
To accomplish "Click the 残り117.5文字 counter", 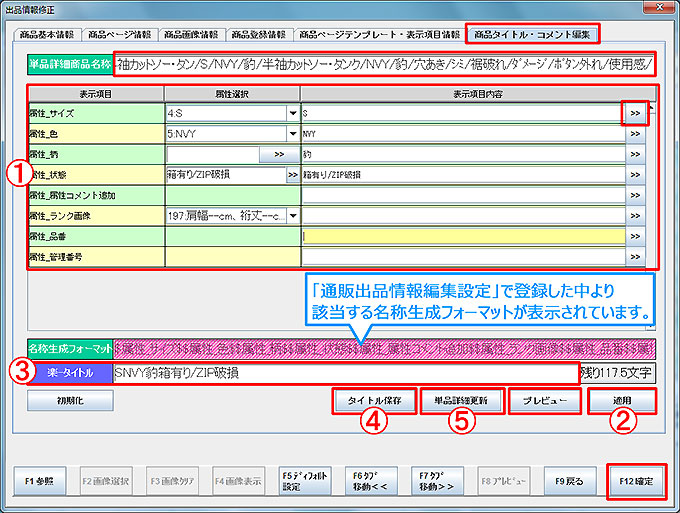I will click(x=617, y=373).
